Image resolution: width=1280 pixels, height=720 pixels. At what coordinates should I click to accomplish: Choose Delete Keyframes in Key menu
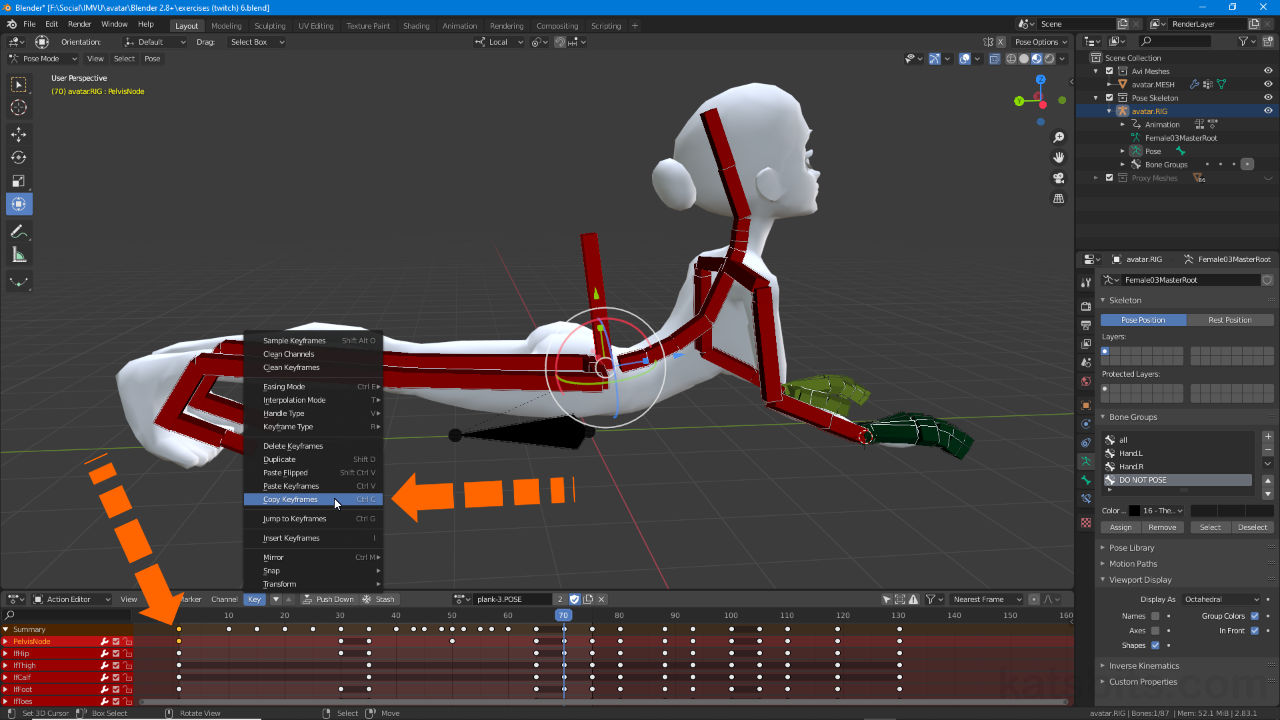(x=313, y=446)
